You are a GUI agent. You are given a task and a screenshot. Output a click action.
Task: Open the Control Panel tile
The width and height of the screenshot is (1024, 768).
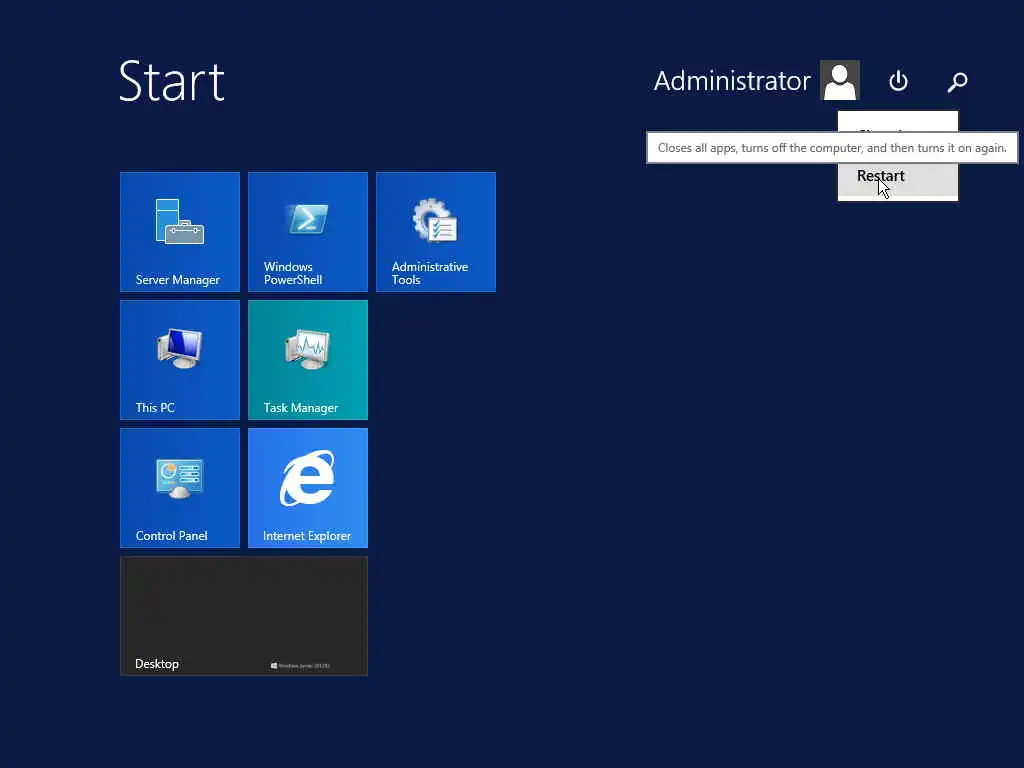180,488
